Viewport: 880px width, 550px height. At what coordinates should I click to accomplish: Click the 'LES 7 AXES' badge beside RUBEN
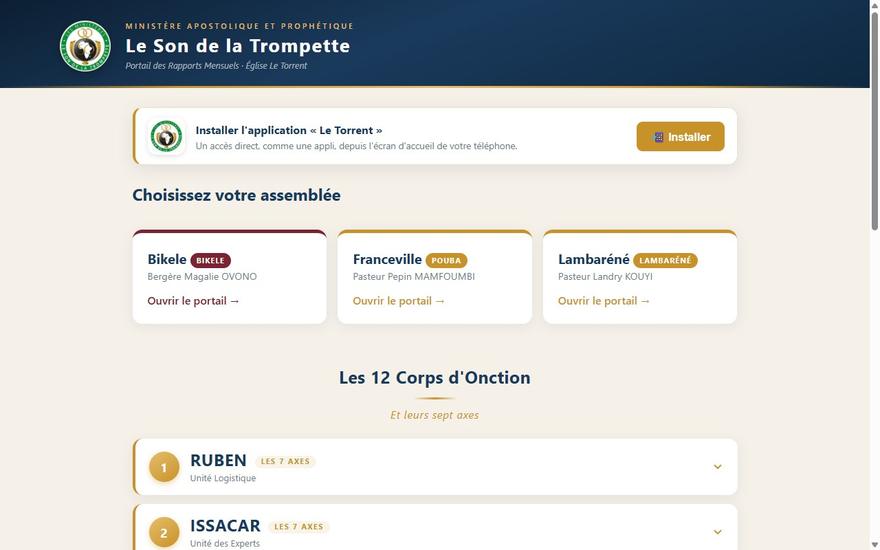pos(285,461)
